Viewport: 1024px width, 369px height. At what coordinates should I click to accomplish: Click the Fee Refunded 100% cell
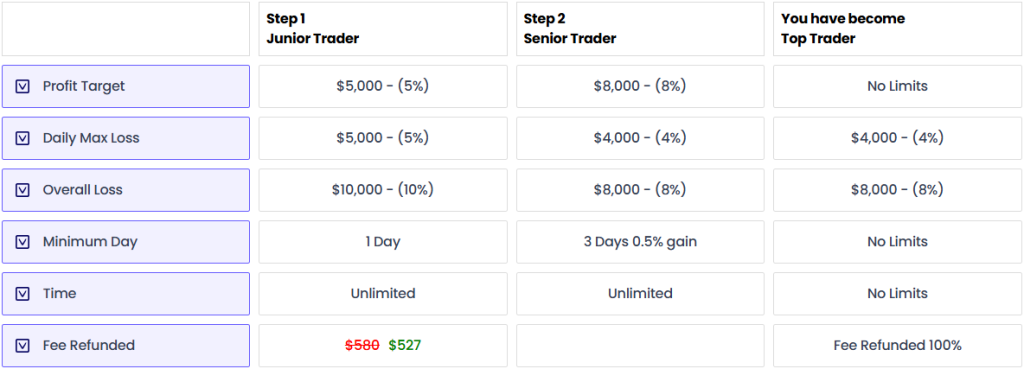(x=897, y=345)
